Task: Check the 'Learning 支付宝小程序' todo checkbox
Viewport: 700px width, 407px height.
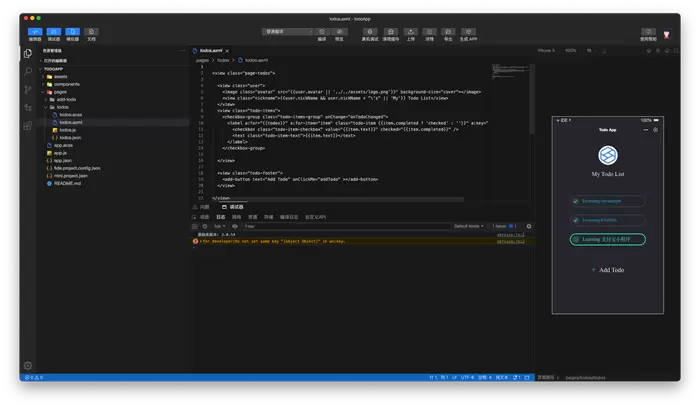Action: [x=576, y=240]
